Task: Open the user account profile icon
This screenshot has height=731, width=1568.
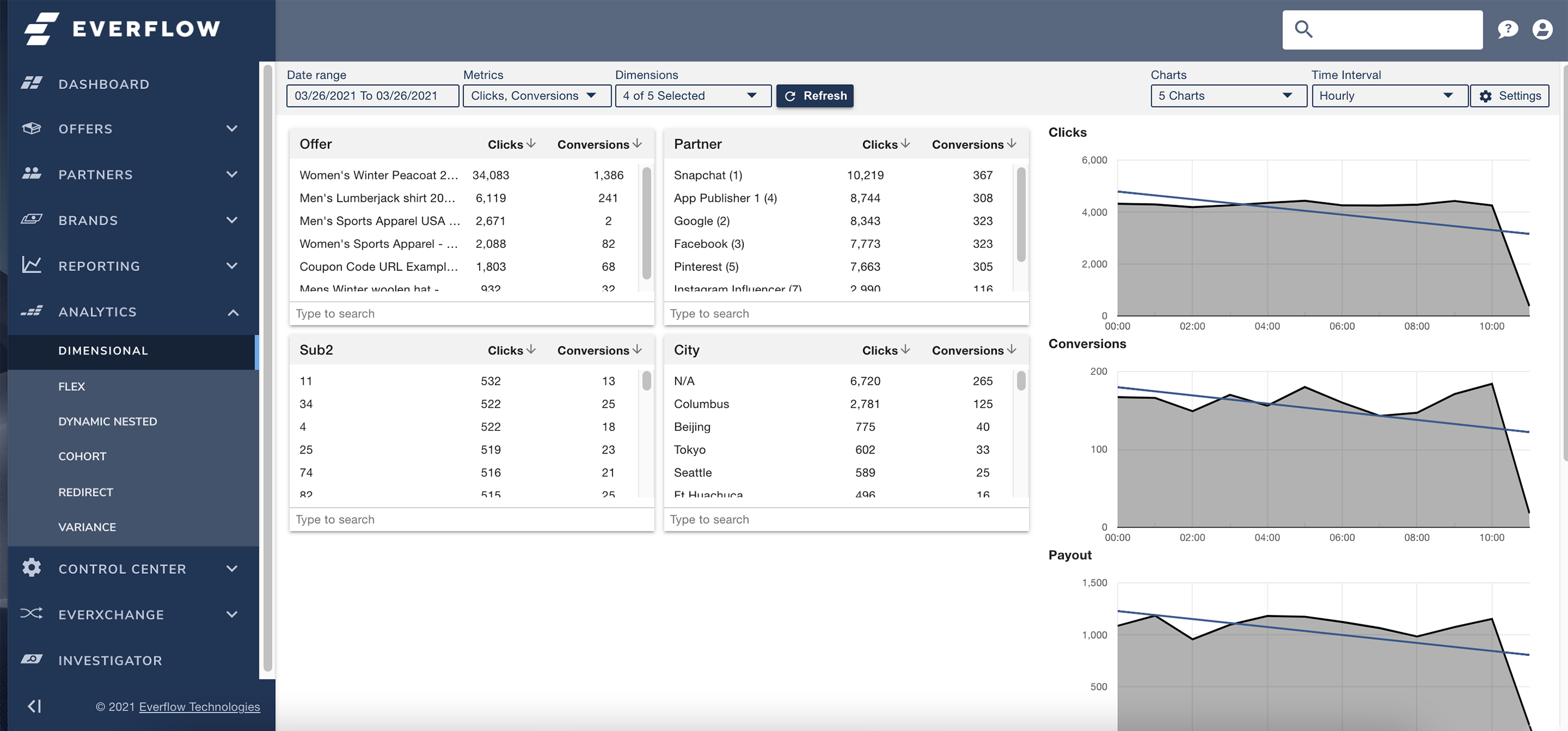Action: coord(1542,29)
